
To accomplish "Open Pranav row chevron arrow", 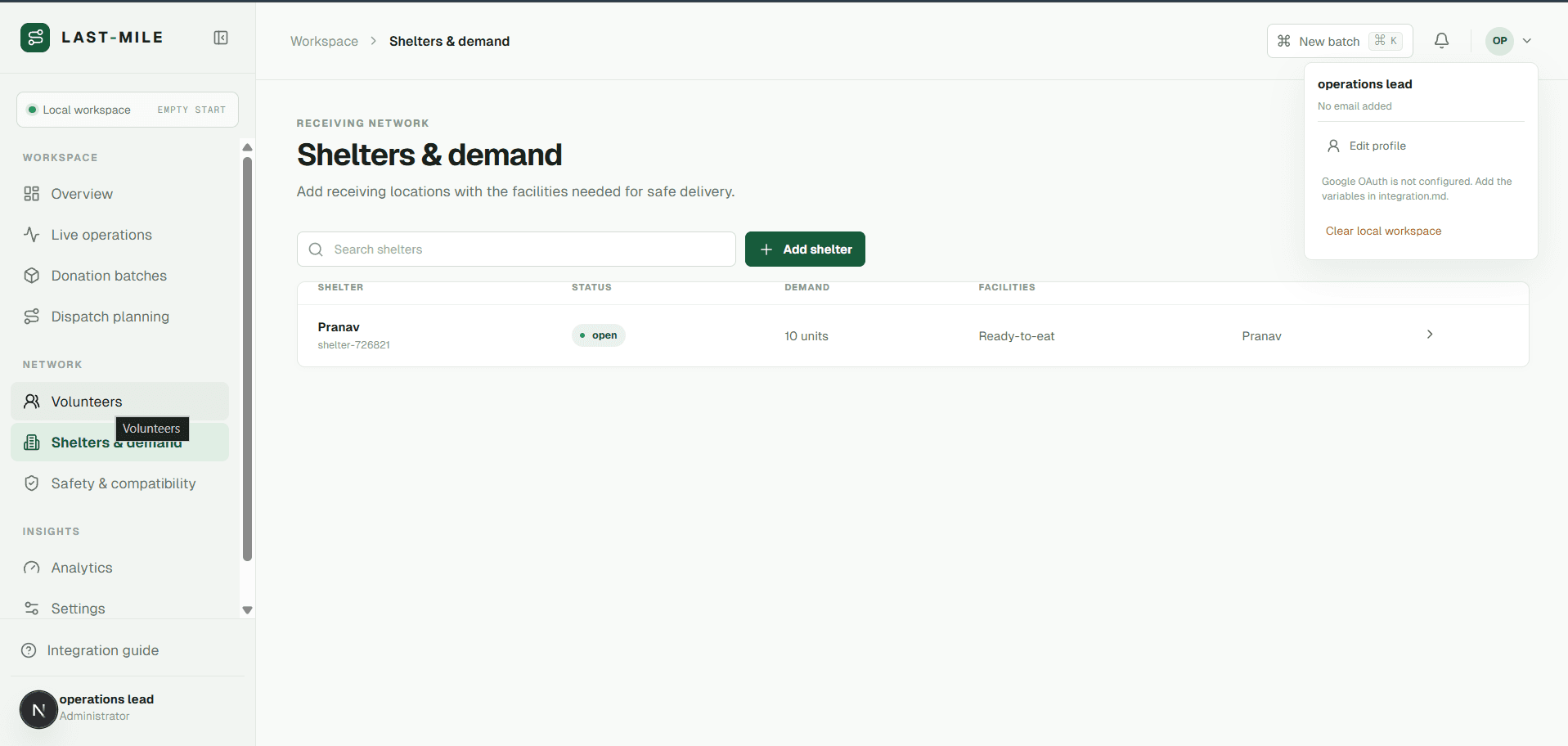I will tap(1430, 335).
